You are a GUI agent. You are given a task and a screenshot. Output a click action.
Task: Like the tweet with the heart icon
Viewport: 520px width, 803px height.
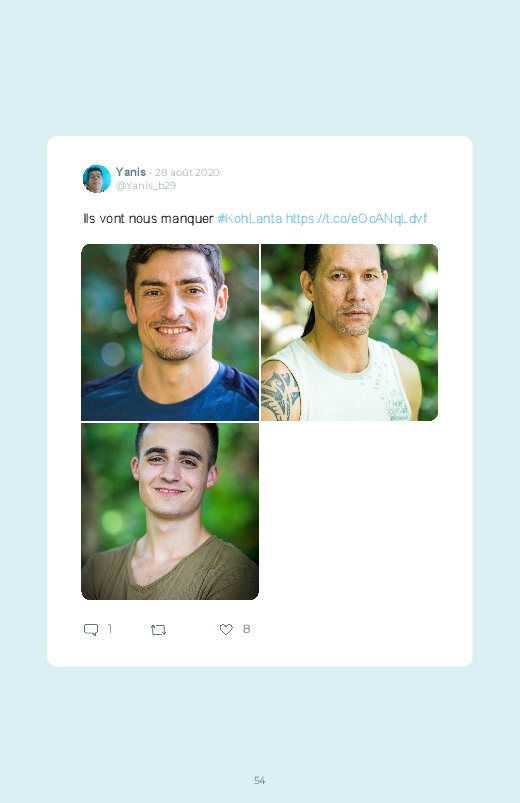226,629
